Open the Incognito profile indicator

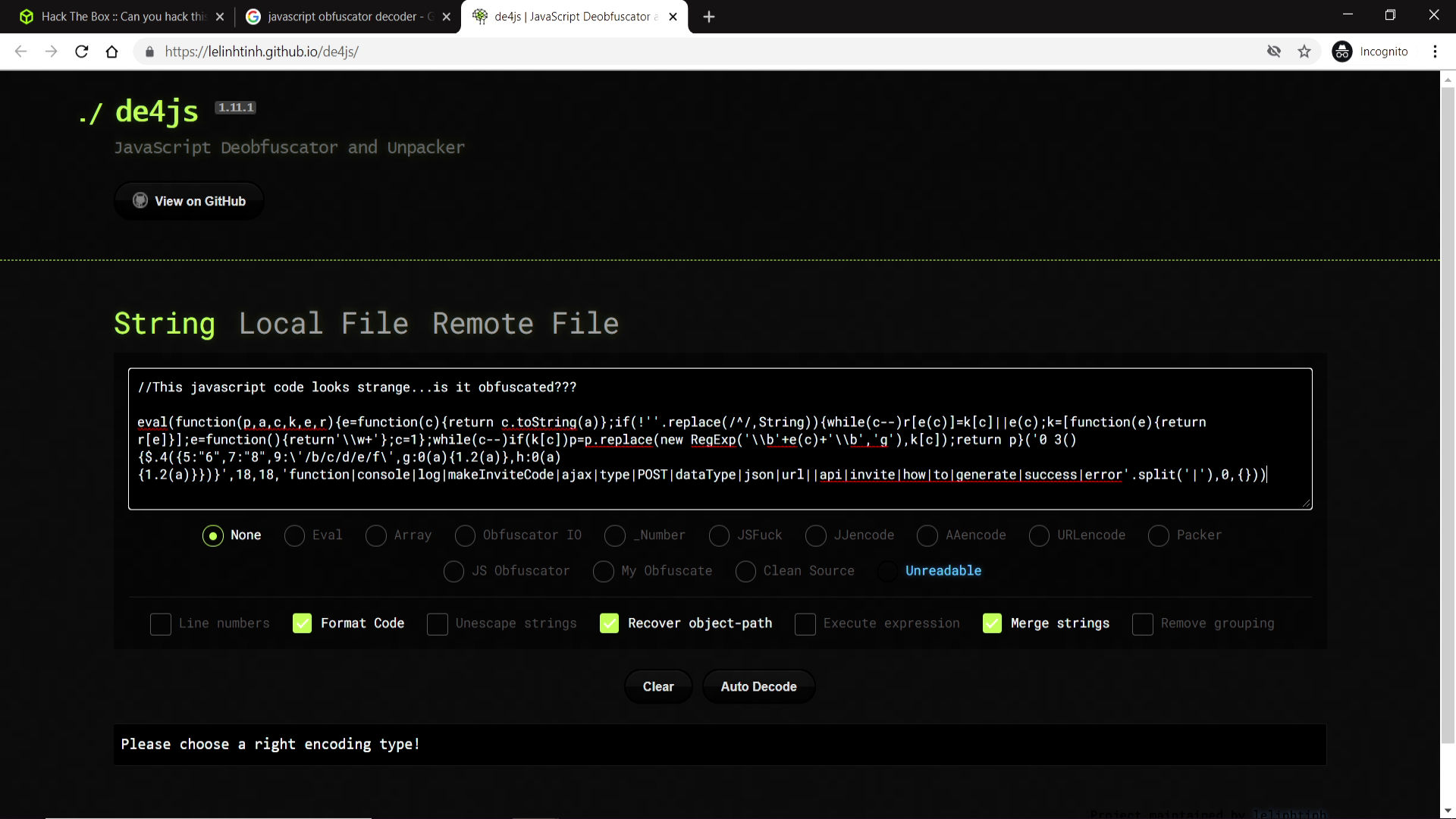(x=1371, y=52)
